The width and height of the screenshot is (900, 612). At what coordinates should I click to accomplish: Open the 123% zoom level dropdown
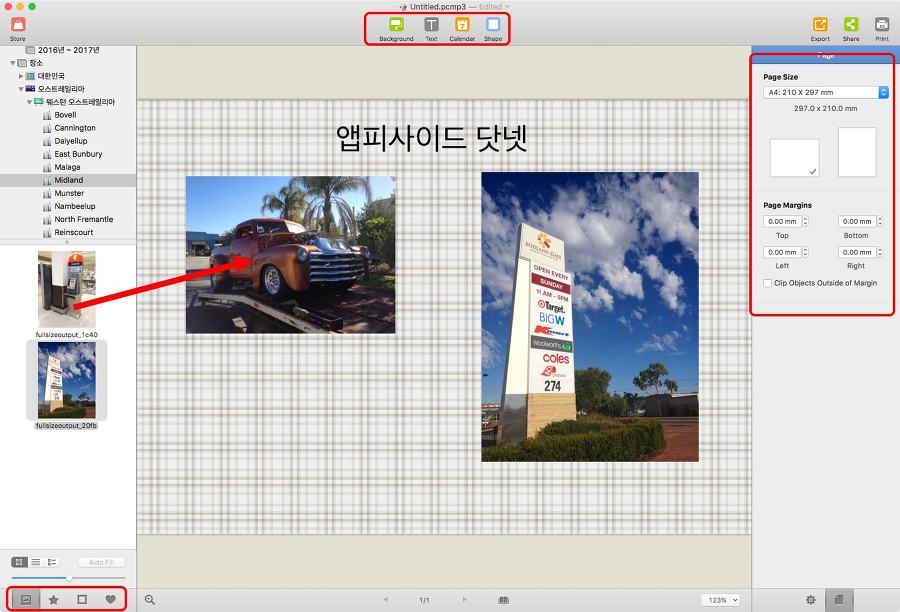tap(720, 600)
